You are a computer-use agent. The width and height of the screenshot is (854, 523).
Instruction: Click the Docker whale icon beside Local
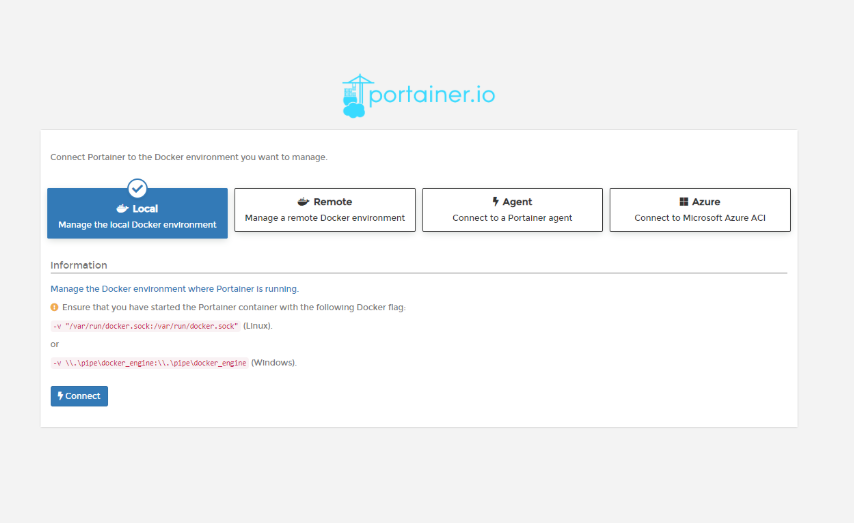coord(123,209)
